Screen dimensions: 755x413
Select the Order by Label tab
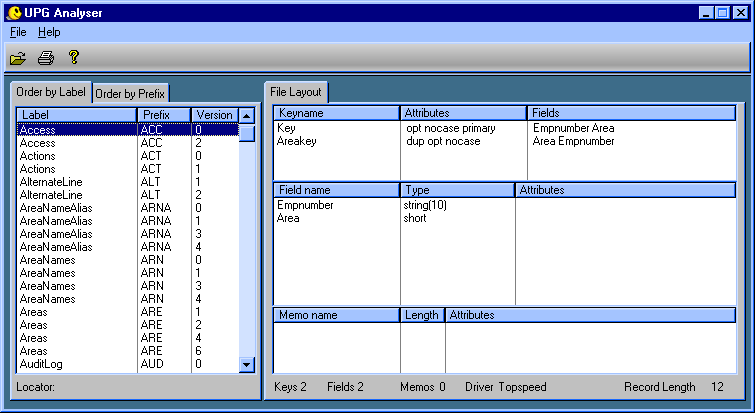pos(51,92)
